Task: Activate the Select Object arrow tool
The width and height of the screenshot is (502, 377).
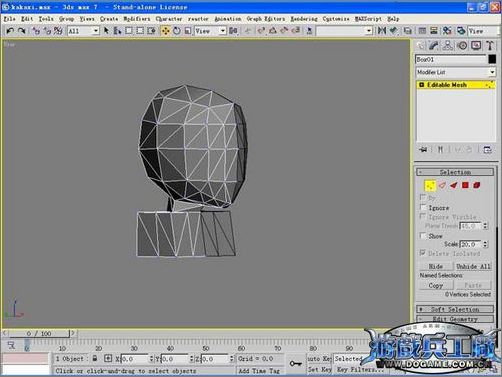Action: click(x=106, y=31)
